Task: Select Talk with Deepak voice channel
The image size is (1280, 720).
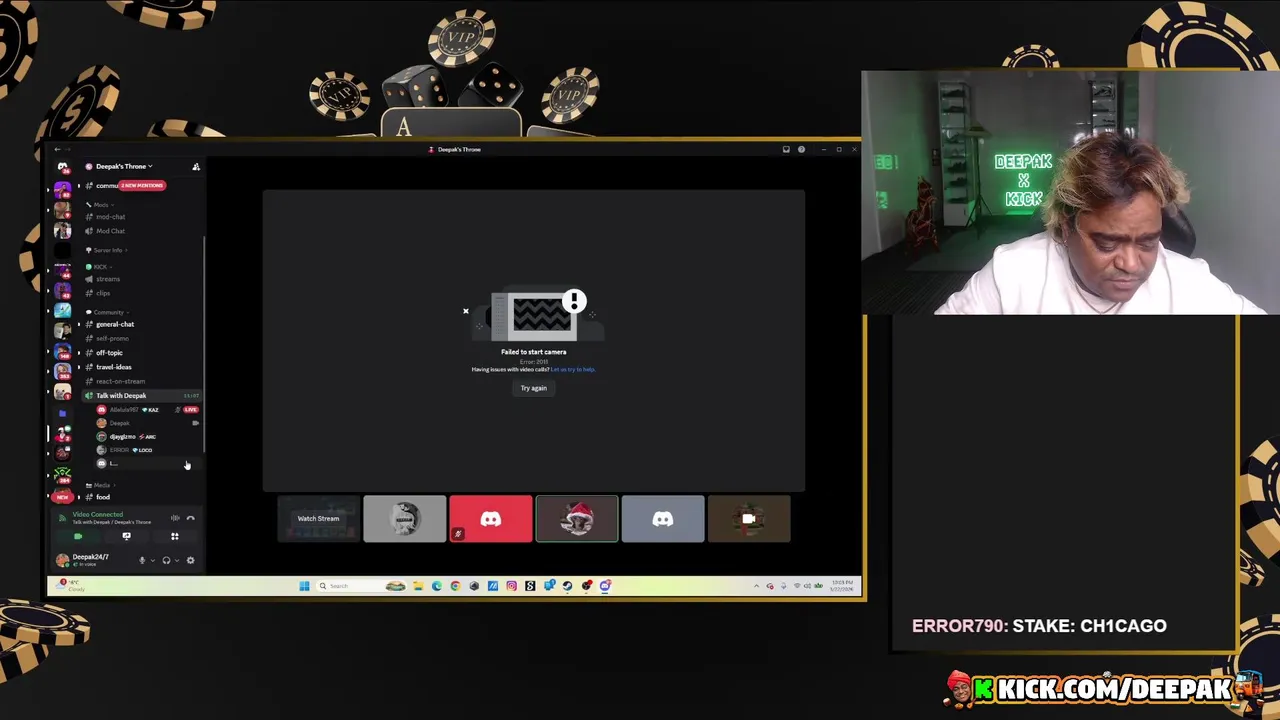Action: [x=140, y=396]
